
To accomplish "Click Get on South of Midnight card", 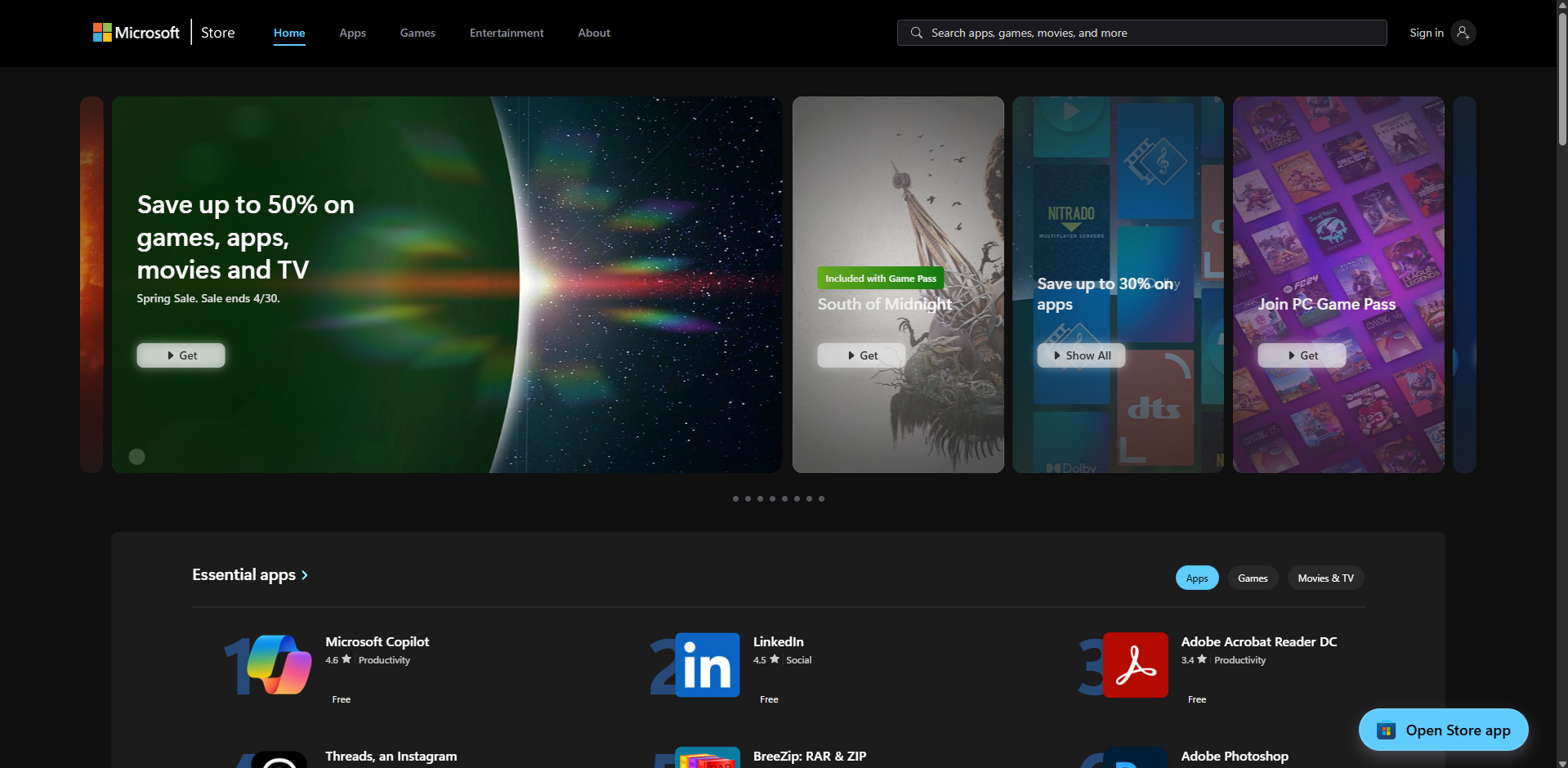I will point(861,355).
